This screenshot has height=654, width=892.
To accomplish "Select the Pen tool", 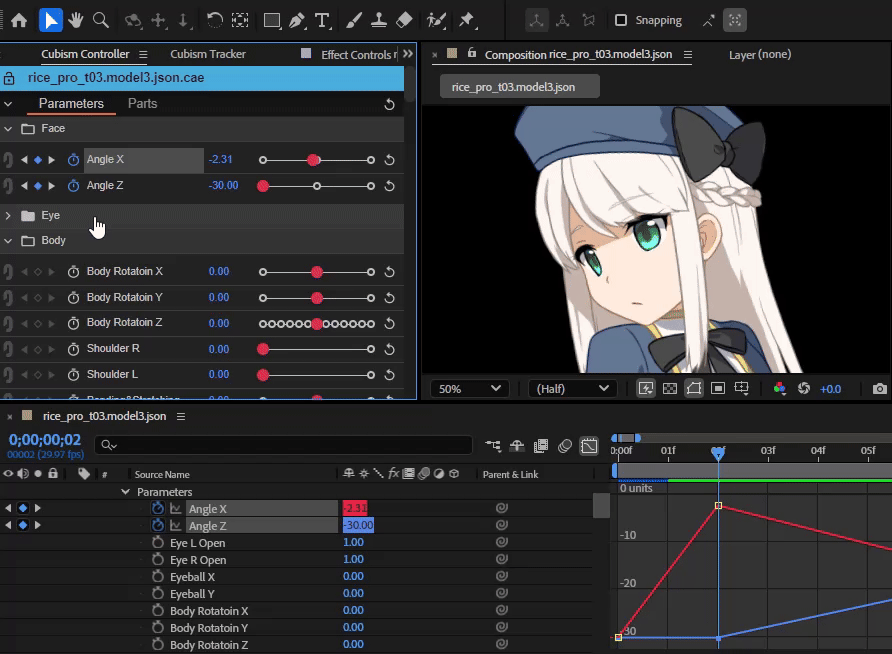I will 296,20.
